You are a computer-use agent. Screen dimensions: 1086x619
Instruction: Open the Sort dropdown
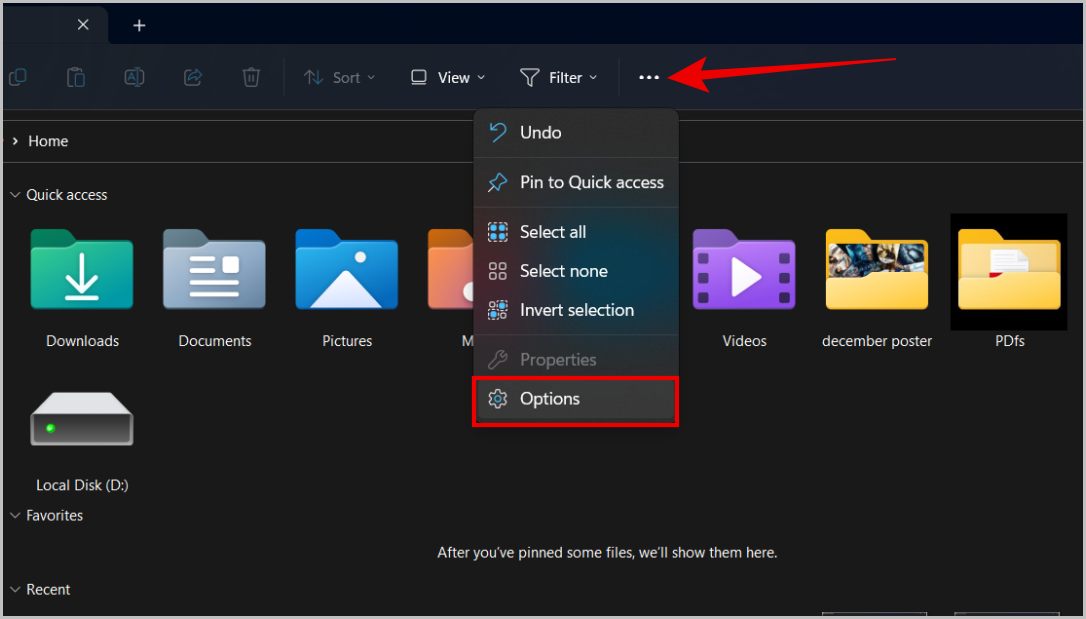(x=340, y=77)
